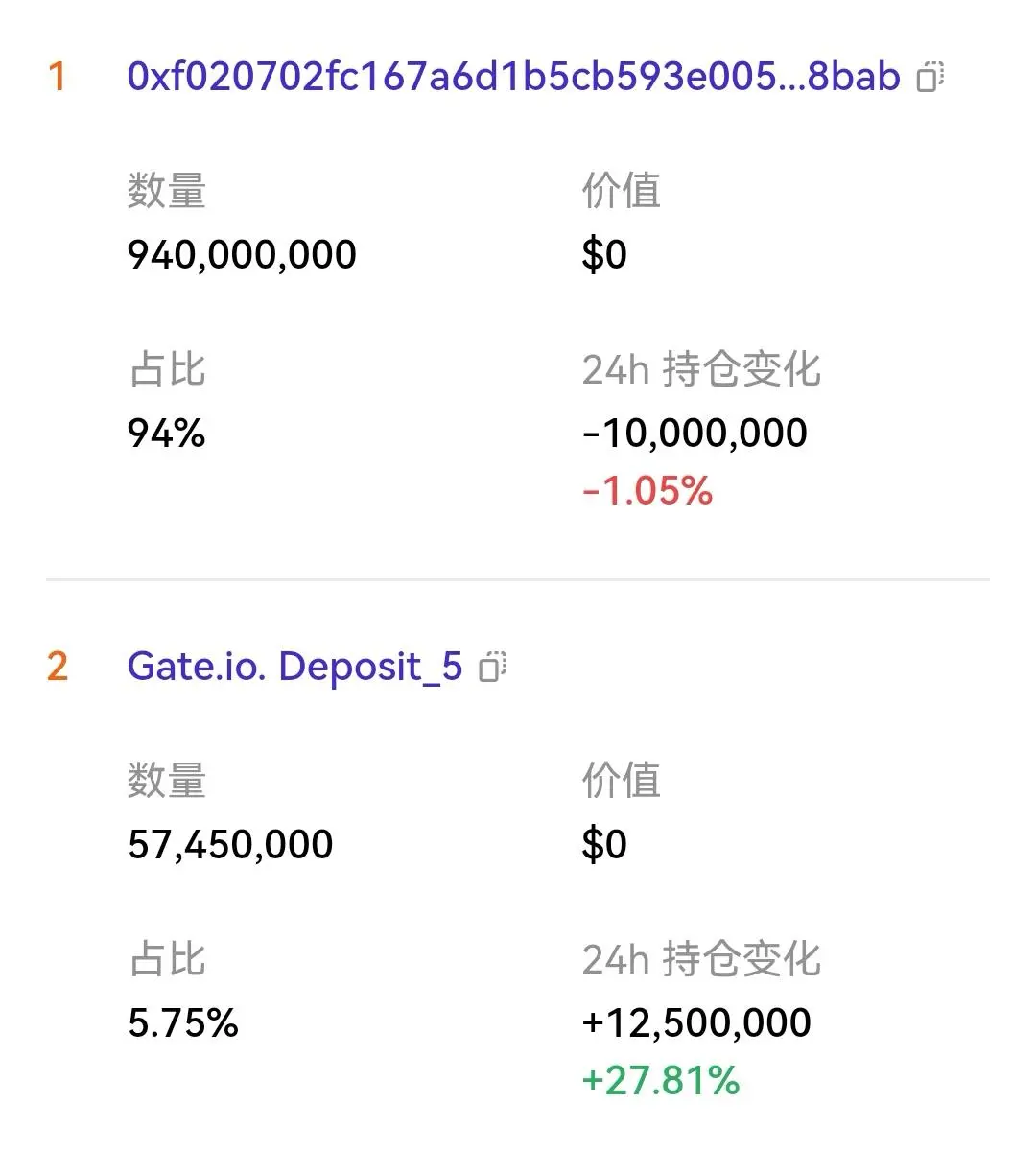Click the 24h 持仓变化 label above -10,000,000

pyautogui.click(x=701, y=369)
